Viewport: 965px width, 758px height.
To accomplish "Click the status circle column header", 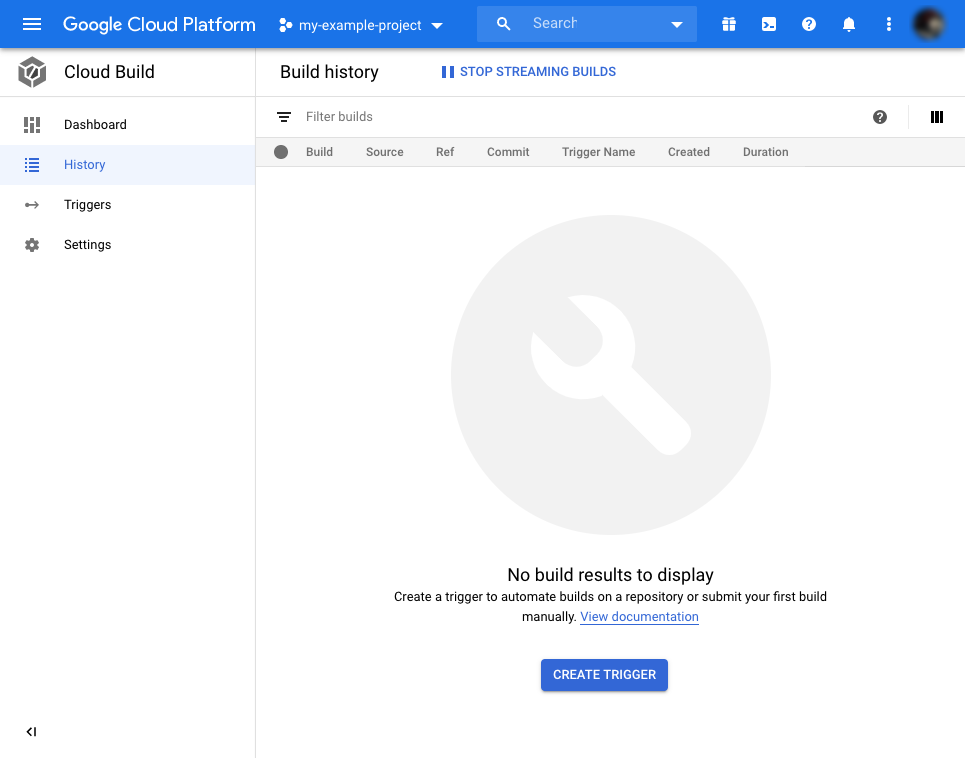I will click(x=281, y=152).
